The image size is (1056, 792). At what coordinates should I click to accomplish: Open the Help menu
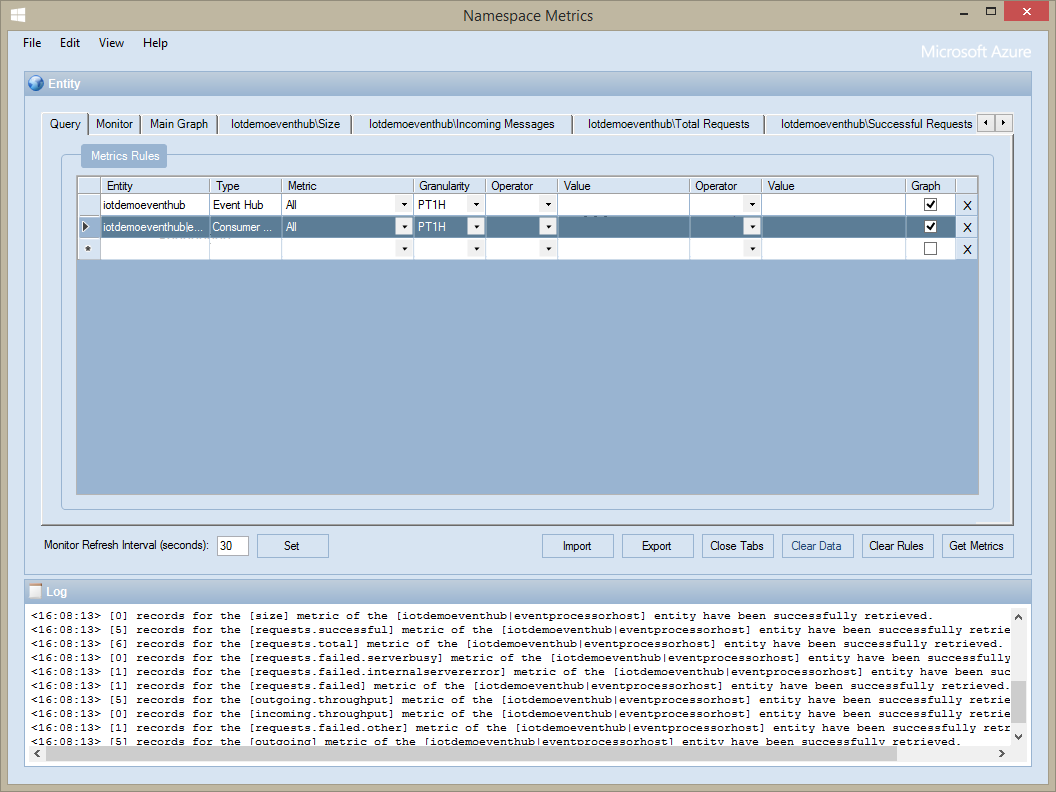pos(155,43)
